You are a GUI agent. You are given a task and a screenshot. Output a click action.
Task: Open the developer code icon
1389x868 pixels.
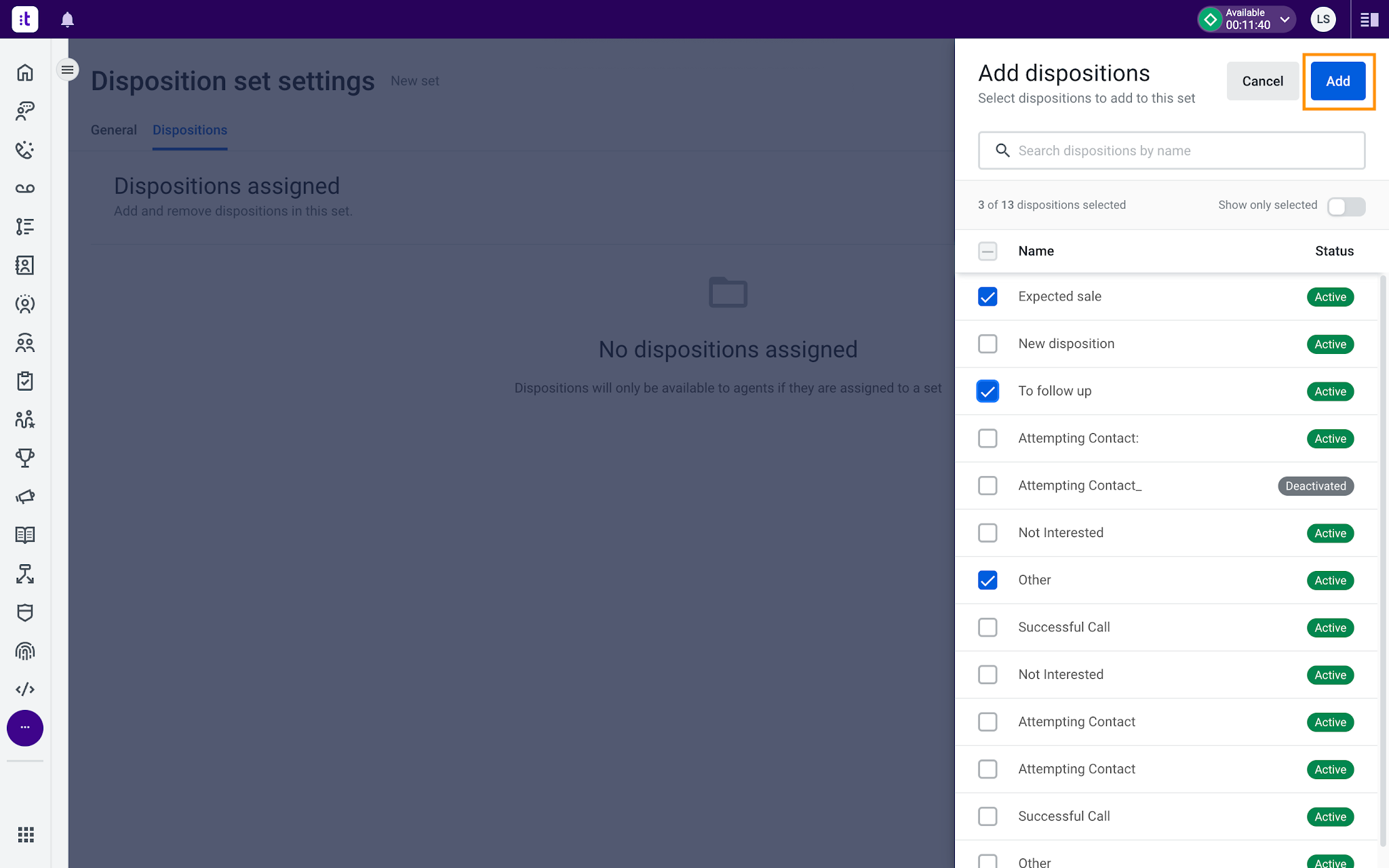click(25, 689)
